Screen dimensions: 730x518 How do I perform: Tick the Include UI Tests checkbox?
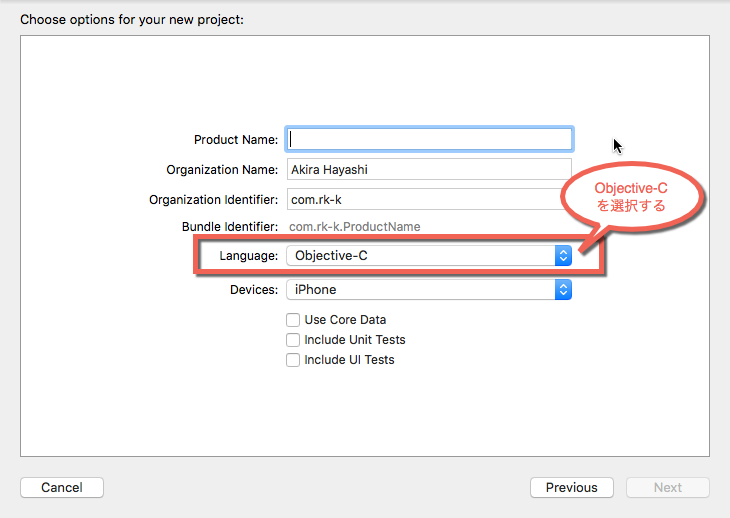[293, 360]
